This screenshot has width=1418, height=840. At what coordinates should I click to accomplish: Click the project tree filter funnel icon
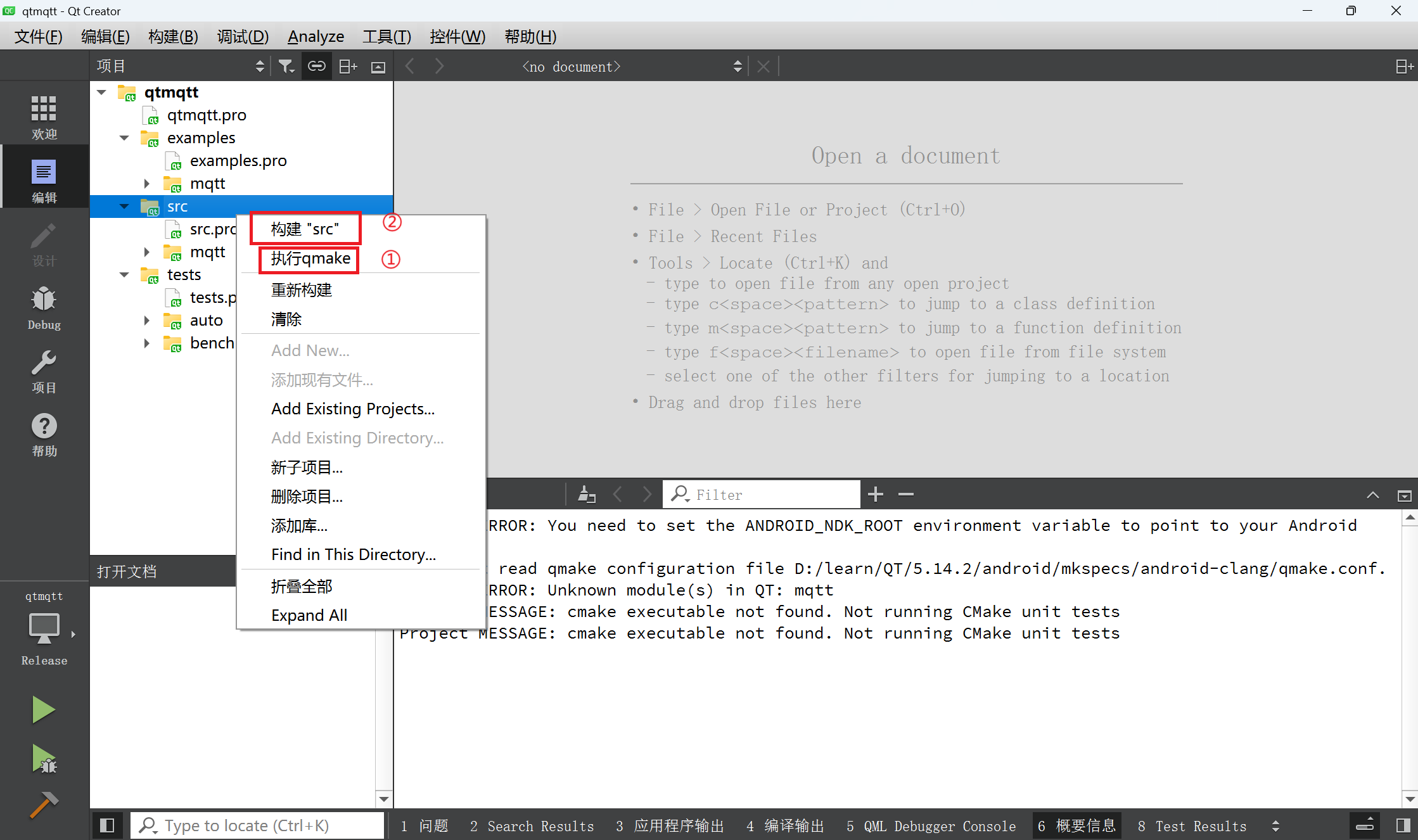click(x=286, y=67)
